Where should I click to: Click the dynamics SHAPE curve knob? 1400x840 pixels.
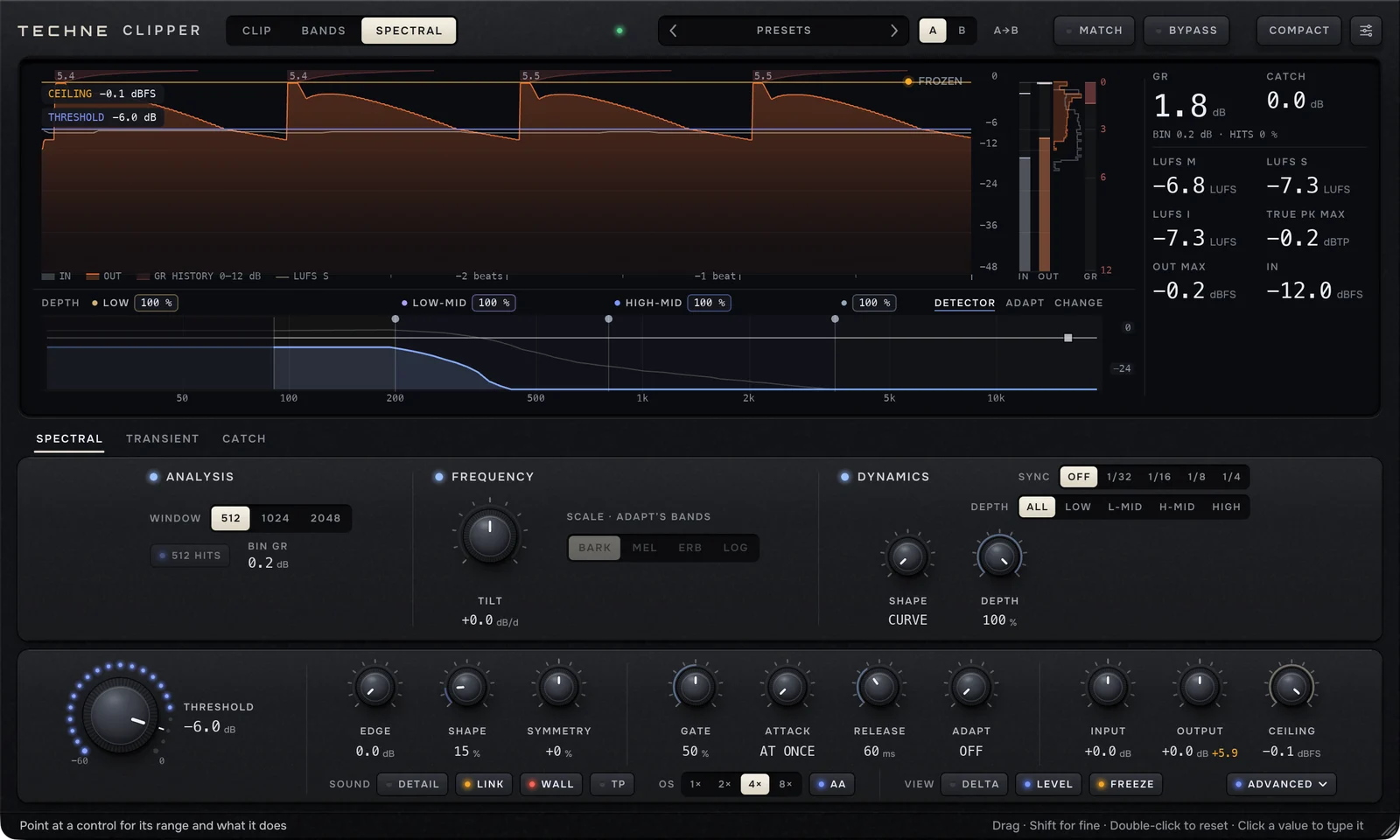pyautogui.click(x=907, y=556)
